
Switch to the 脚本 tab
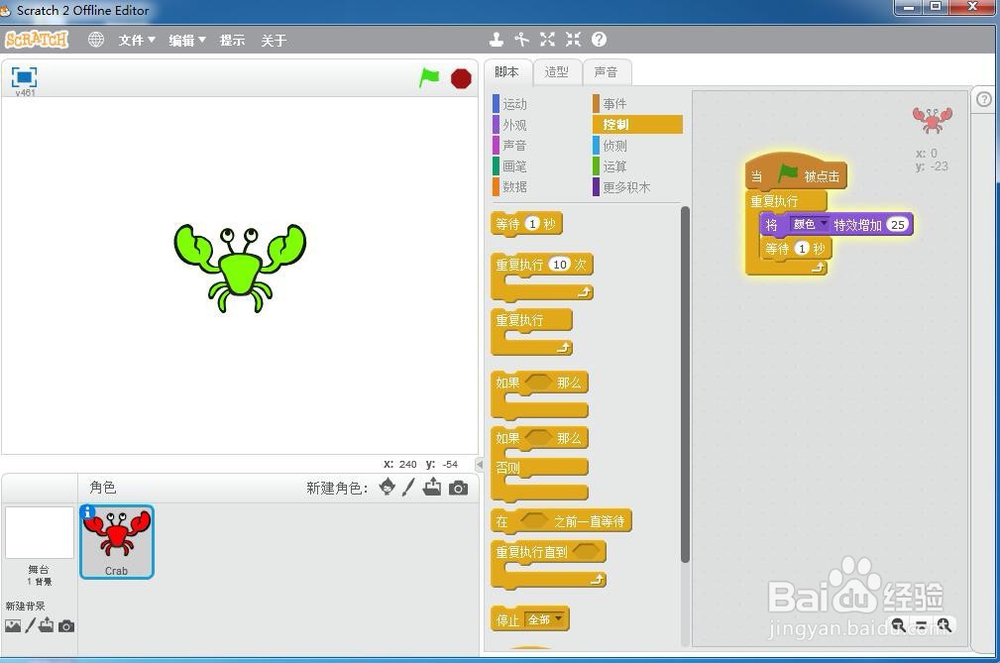pyautogui.click(x=506, y=72)
